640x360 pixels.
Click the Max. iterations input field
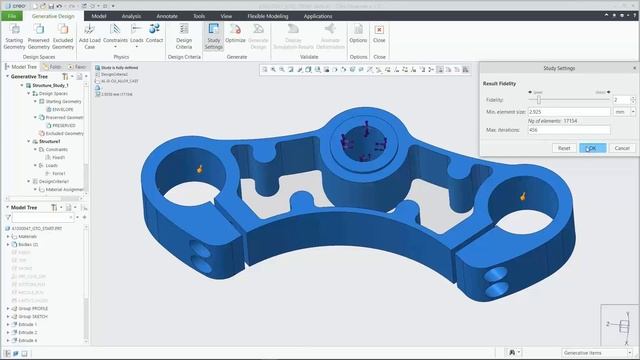point(569,130)
